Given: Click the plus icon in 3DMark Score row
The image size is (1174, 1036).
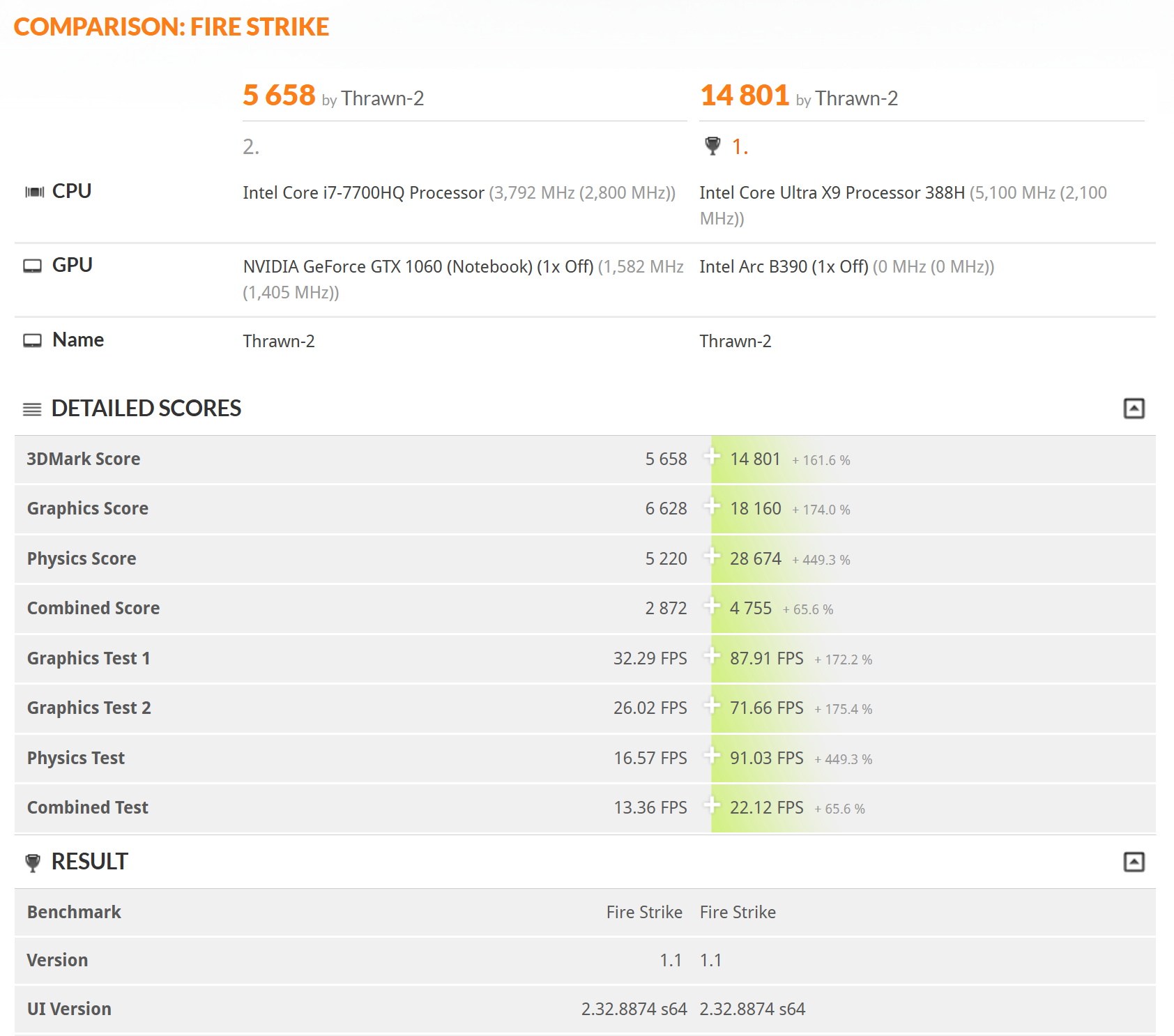Looking at the screenshot, I should click(711, 457).
